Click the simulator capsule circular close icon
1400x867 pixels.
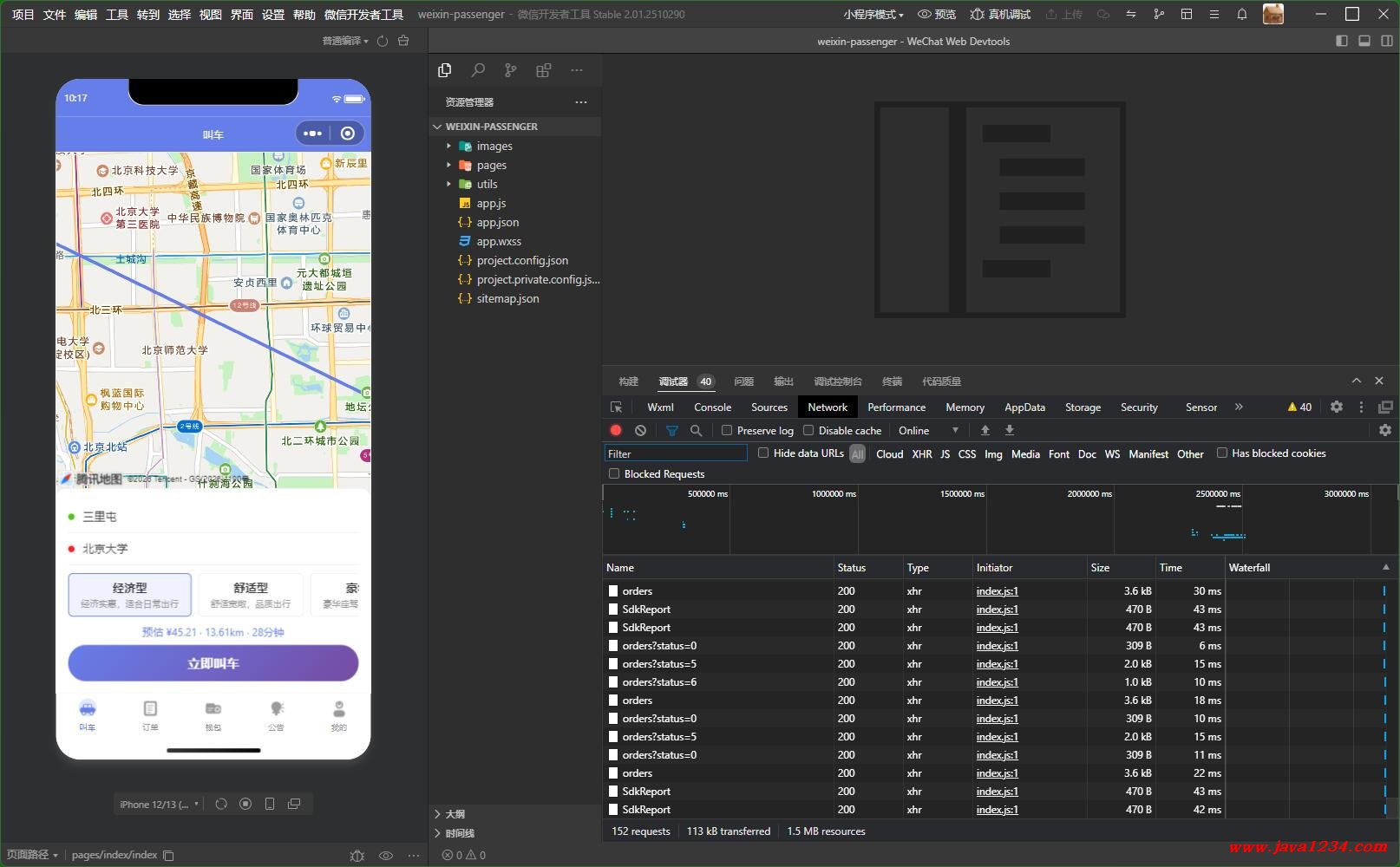coord(348,134)
